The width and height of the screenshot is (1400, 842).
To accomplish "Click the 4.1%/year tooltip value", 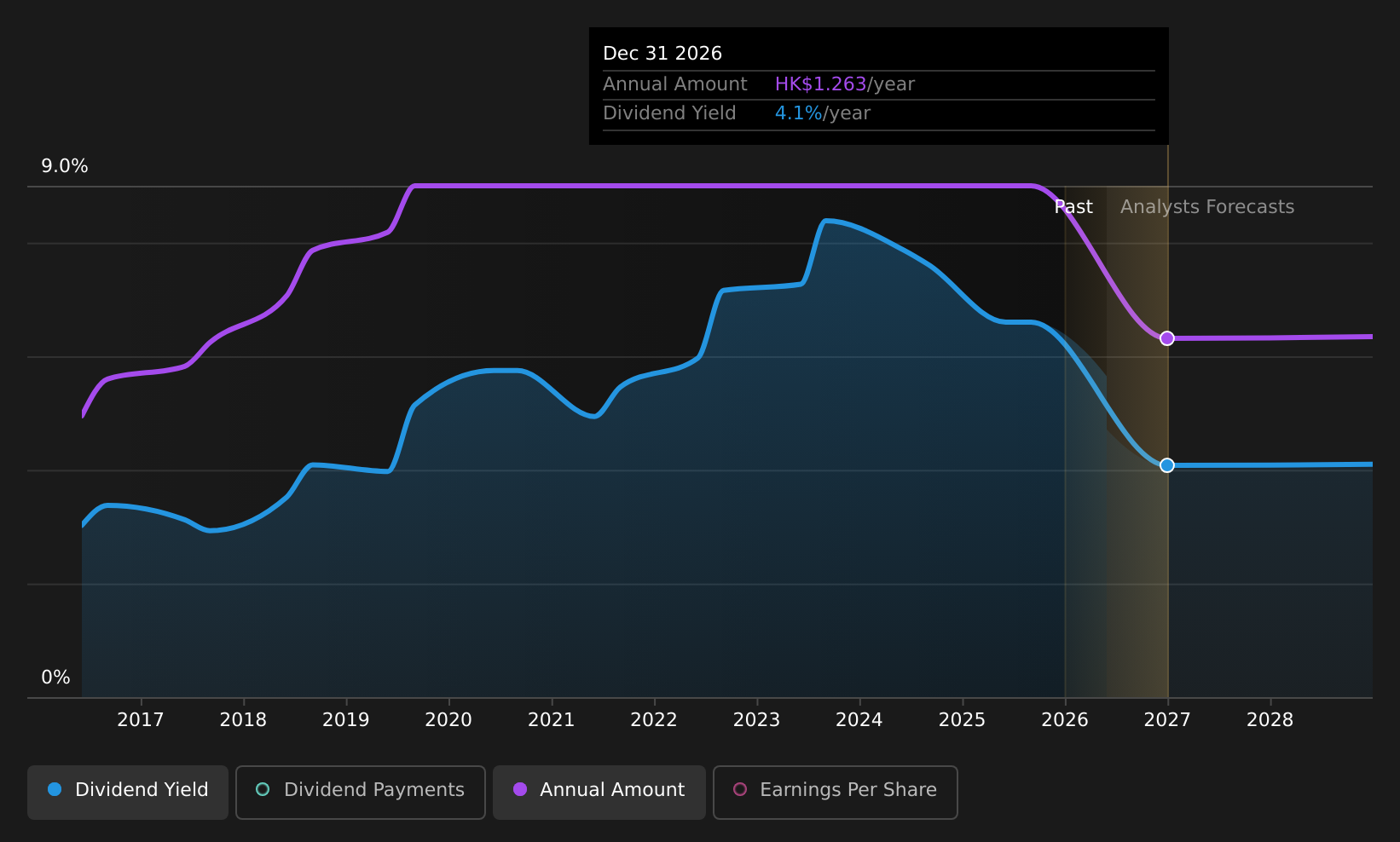I will (823, 113).
